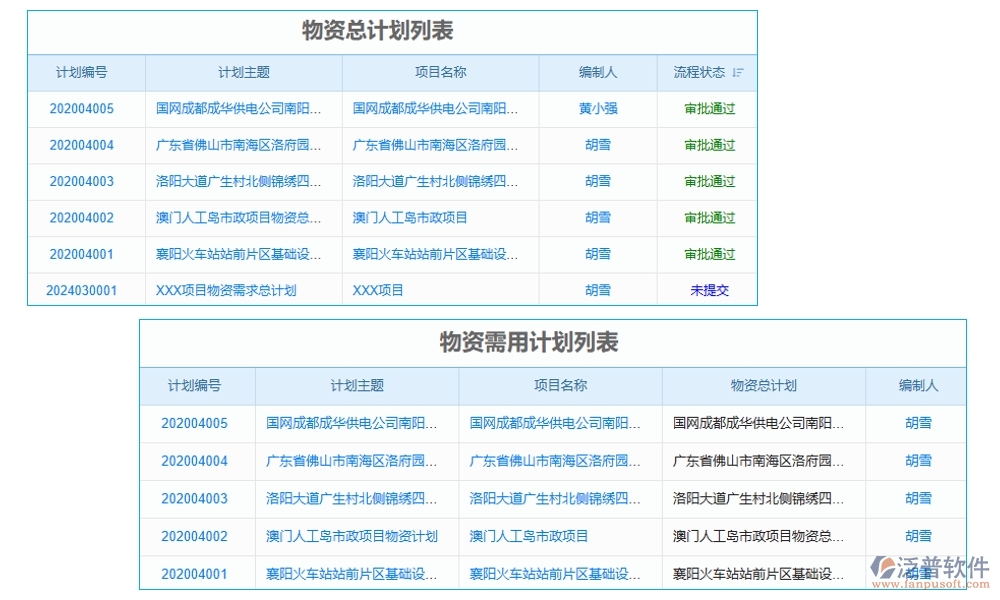1000x600 pixels.
Task: Click 审批通过 status of plan 202004001
Action: coord(709,254)
